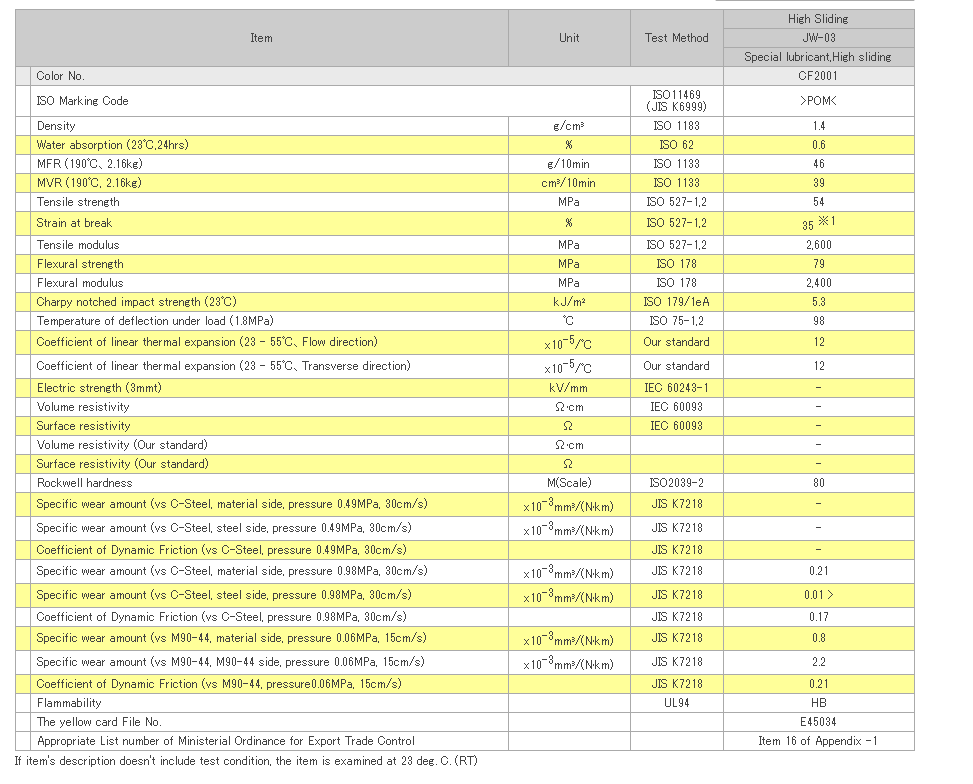The width and height of the screenshot is (973, 784).
Task: Select the wear value '2.2'
Action: pos(818,662)
